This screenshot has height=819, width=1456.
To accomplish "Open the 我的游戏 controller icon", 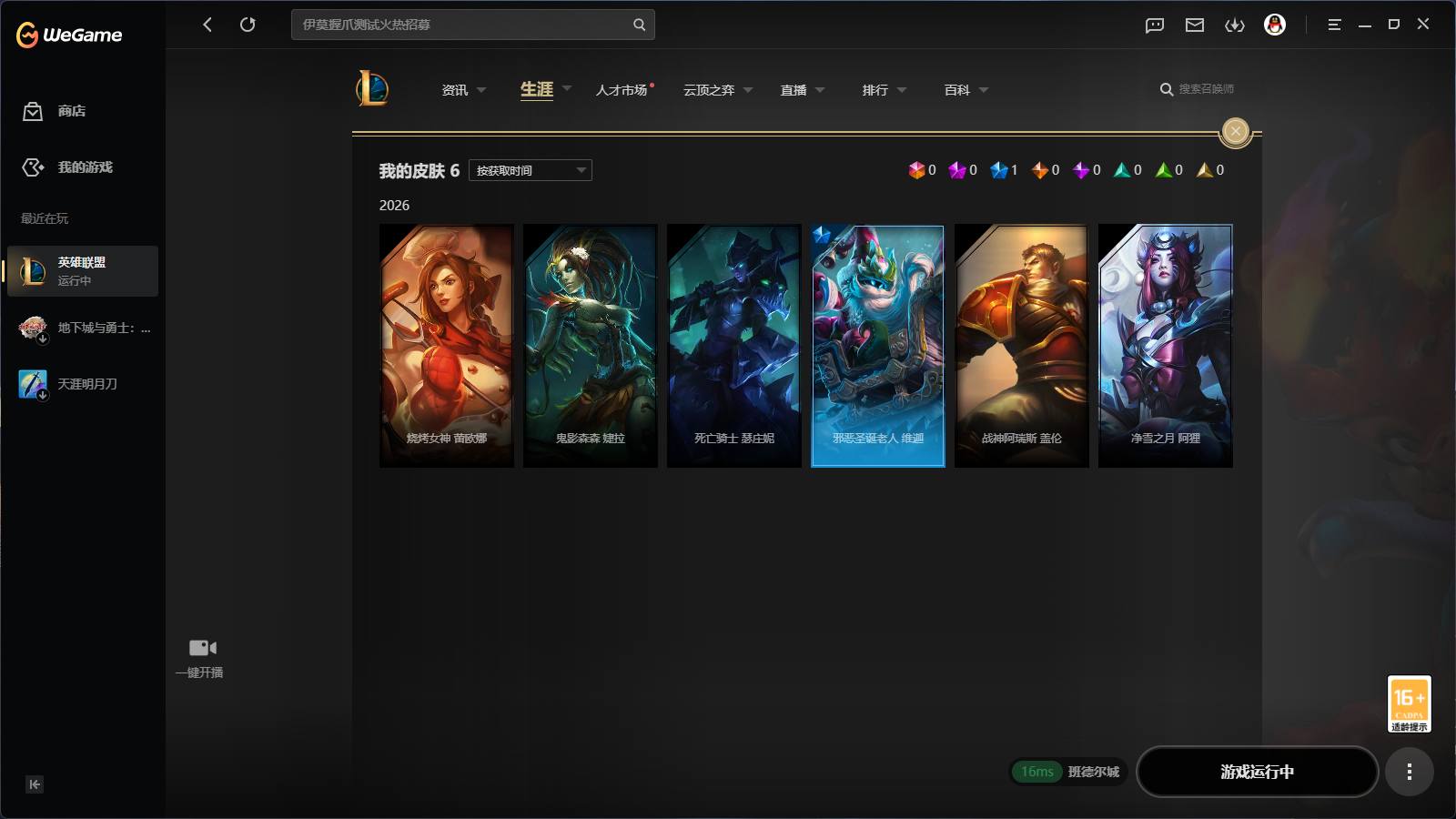I will (33, 167).
